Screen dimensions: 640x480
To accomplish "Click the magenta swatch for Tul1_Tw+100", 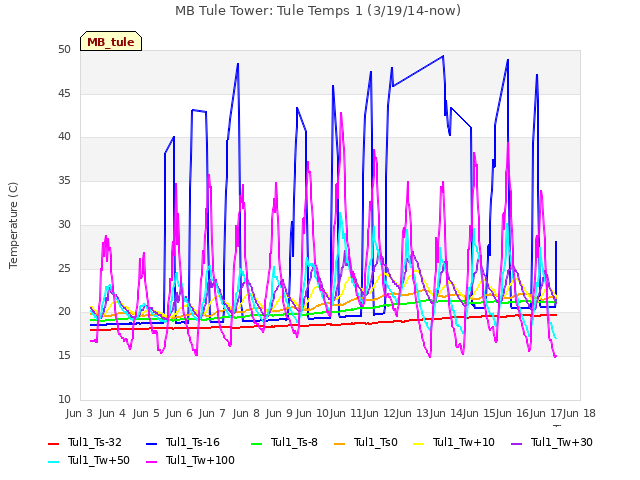I will pyautogui.click(x=151, y=461).
